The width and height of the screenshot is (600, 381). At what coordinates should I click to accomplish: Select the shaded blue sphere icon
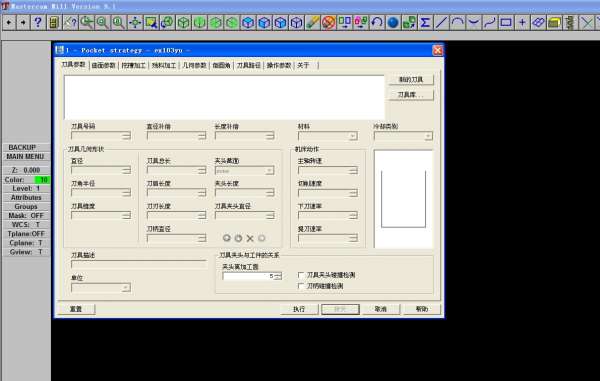(393, 22)
